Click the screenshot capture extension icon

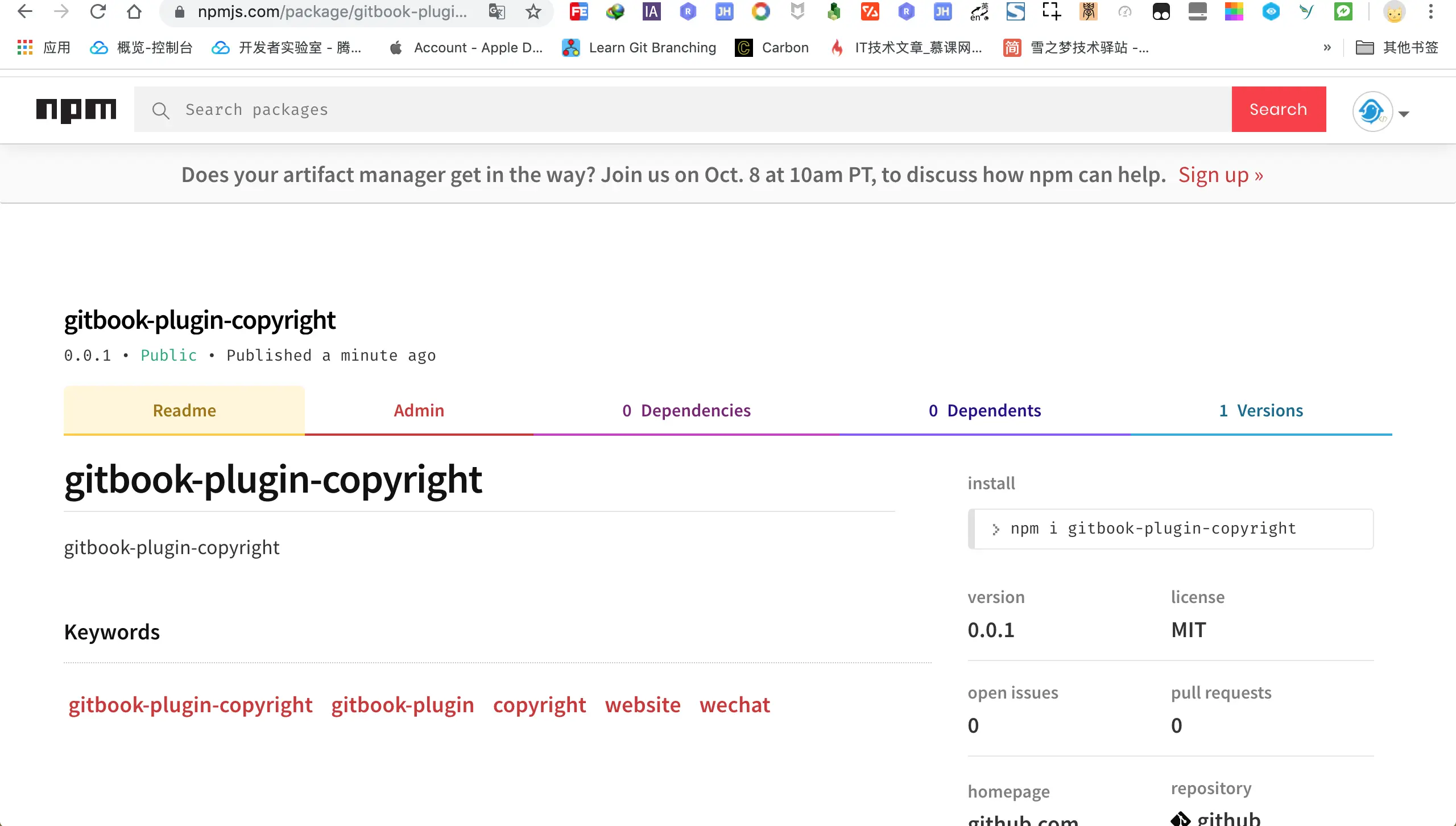point(1050,11)
